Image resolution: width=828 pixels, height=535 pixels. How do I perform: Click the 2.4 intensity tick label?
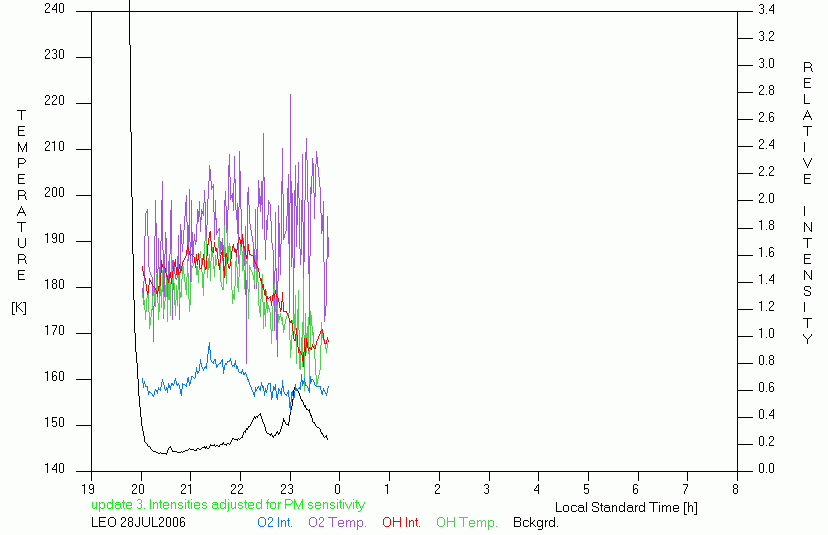pyautogui.click(x=766, y=144)
